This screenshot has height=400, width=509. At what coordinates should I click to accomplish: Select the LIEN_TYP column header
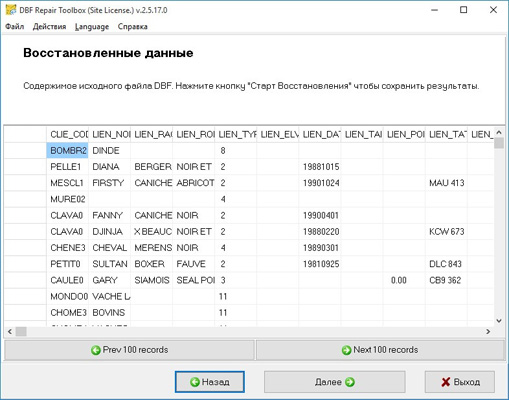pos(236,134)
